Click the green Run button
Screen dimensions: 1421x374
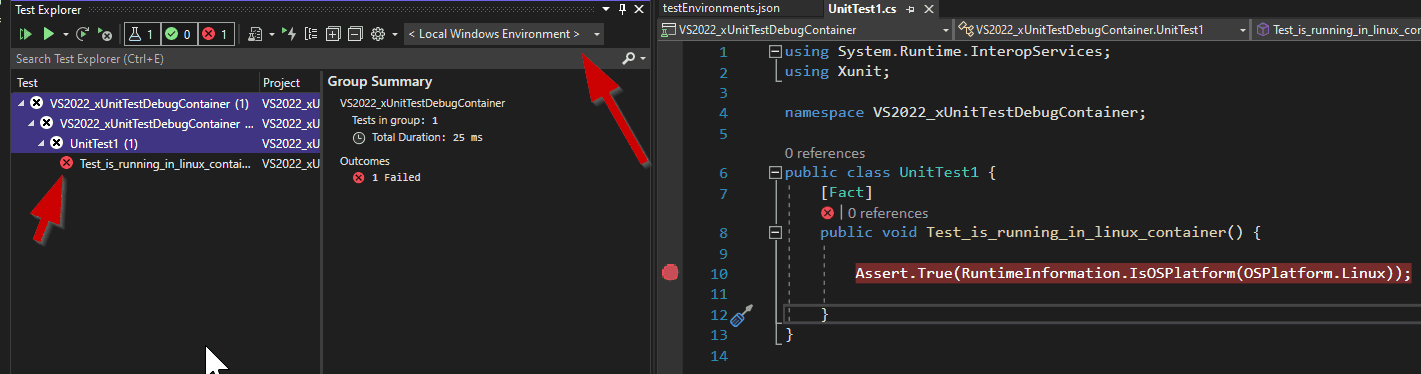(48, 34)
